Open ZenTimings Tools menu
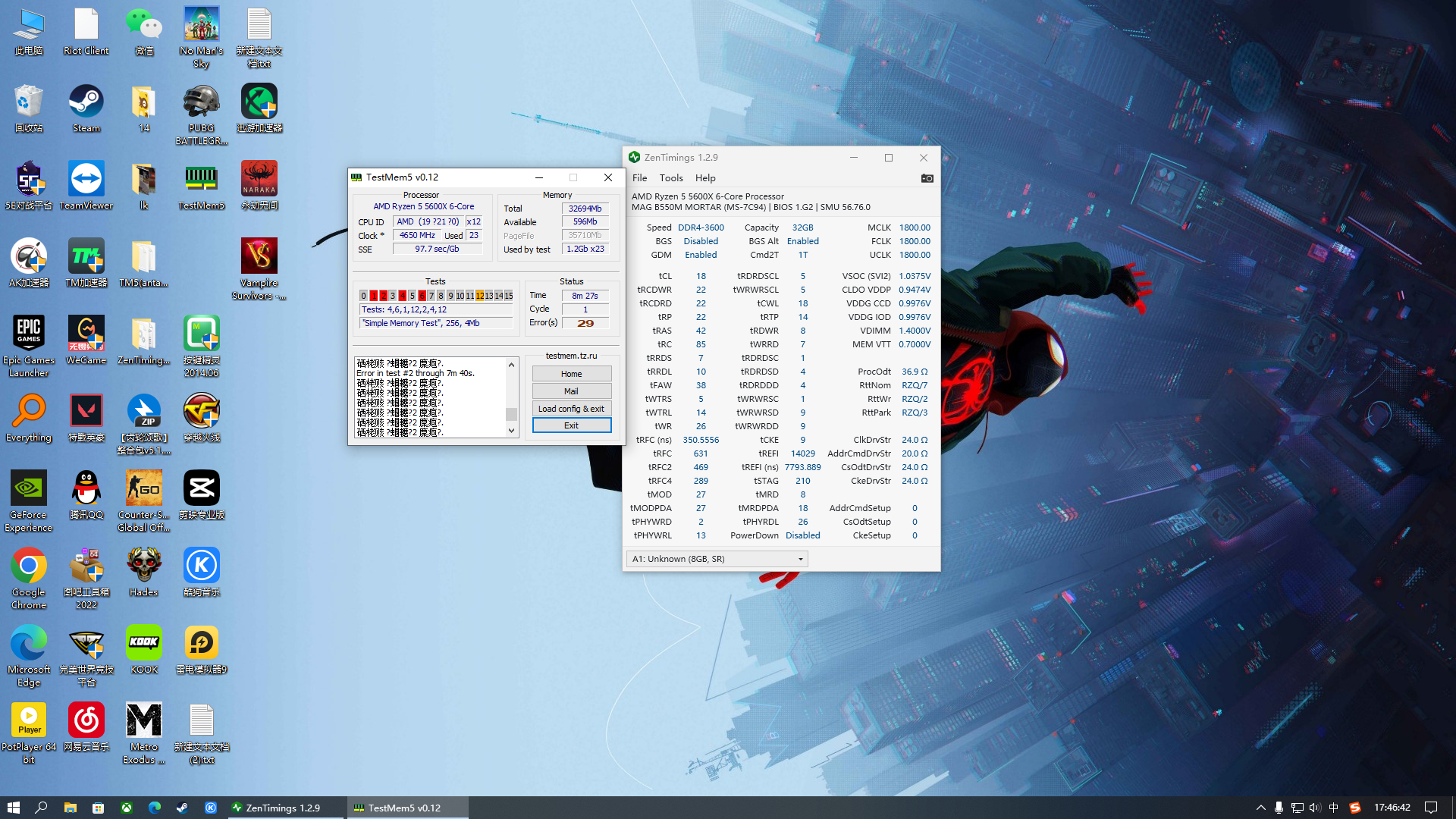The width and height of the screenshot is (1456, 819). tap(671, 178)
